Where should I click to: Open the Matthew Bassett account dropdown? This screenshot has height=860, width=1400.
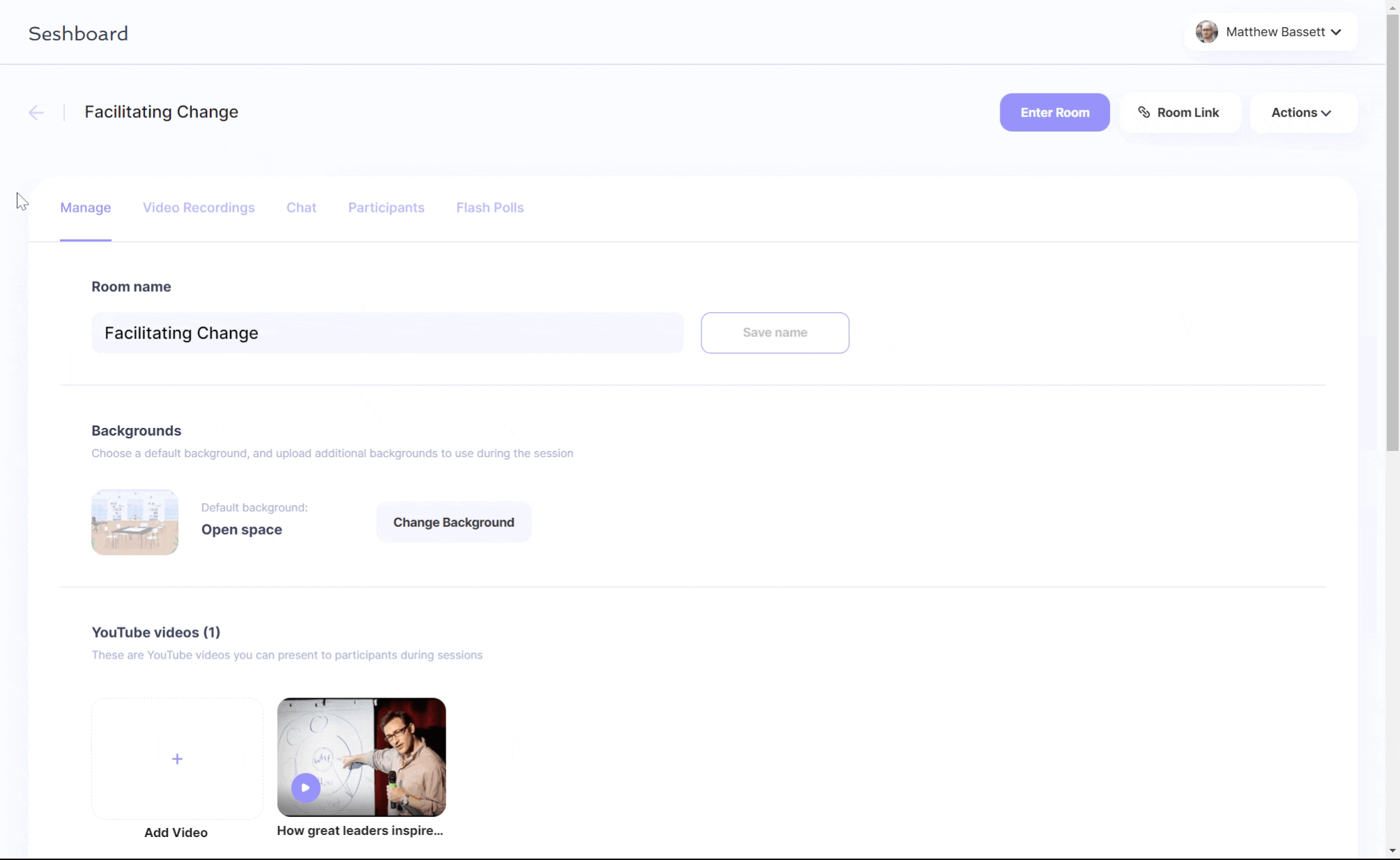point(1270,32)
